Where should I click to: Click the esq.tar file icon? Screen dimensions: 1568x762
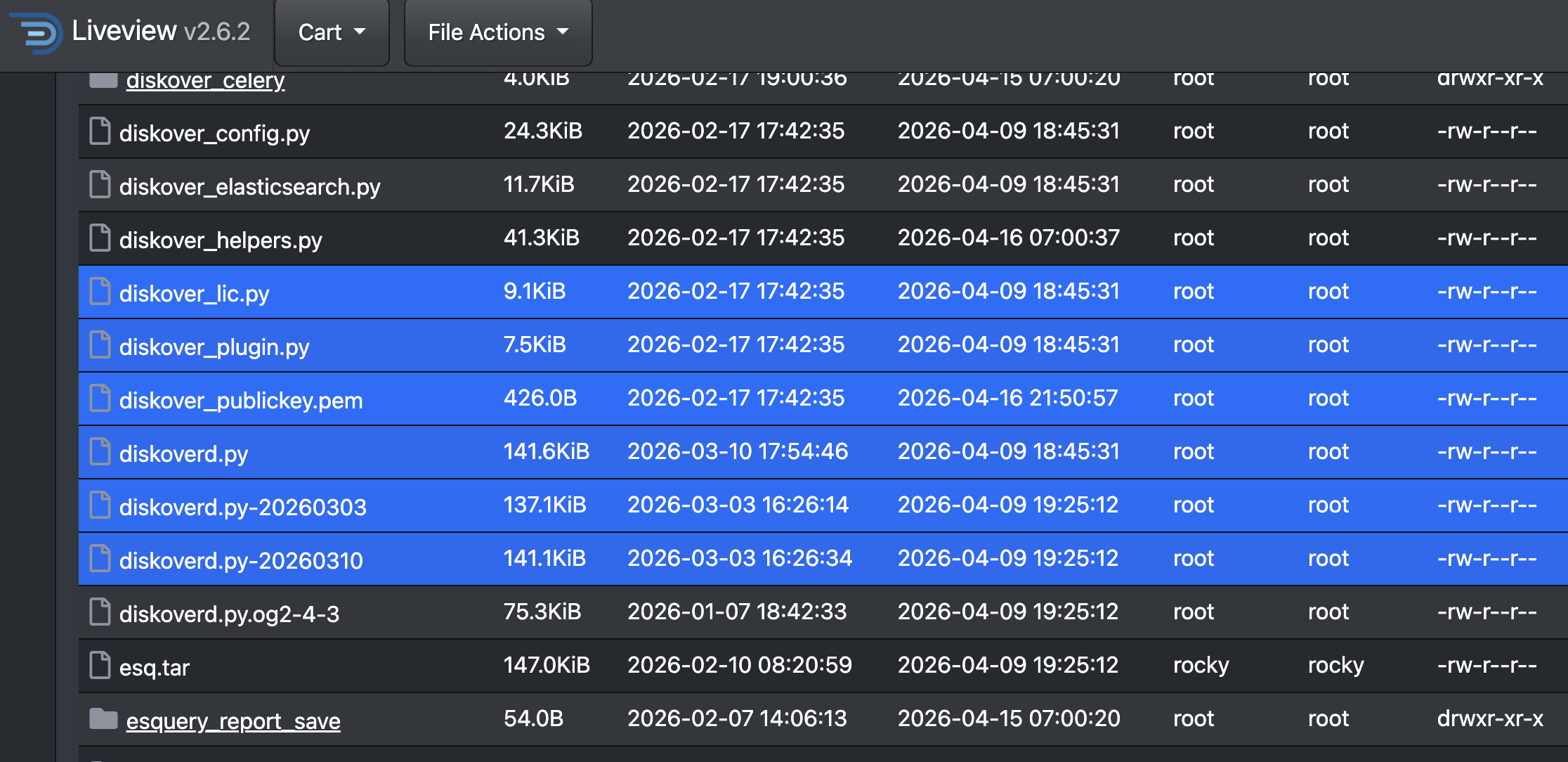100,666
